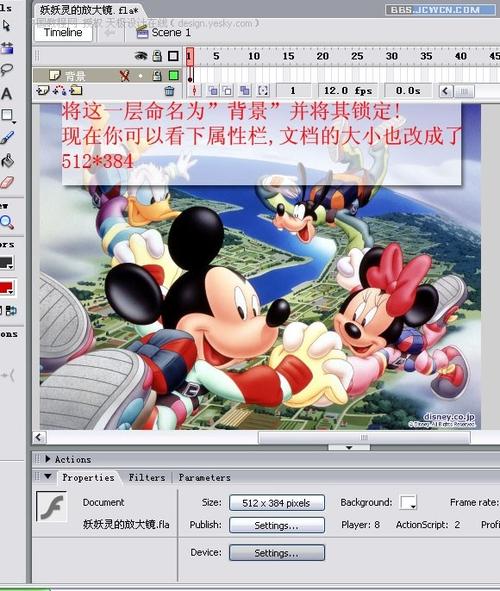The image size is (500, 591).
Task: Enable Onion Skin mode
Action: point(213,90)
